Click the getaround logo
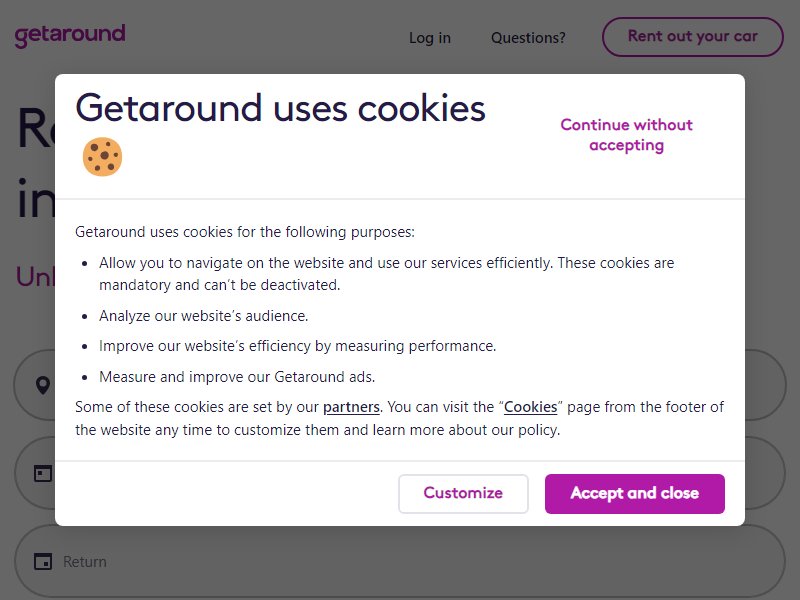This screenshot has height=600, width=800. pos(70,36)
